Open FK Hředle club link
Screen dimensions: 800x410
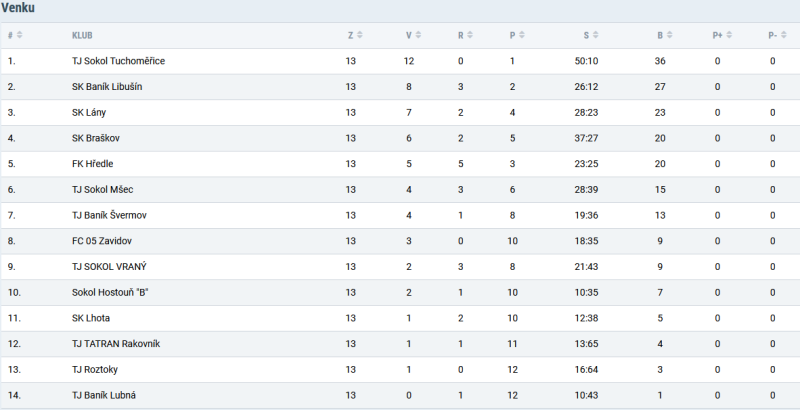coord(92,164)
